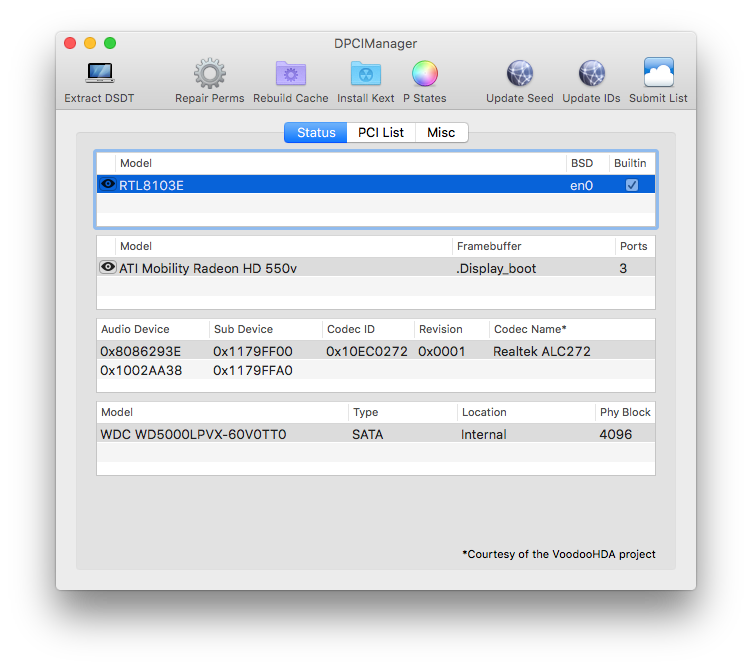752x670 pixels.
Task: Run Repair Perms from the toolbar
Action: pos(209,75)
